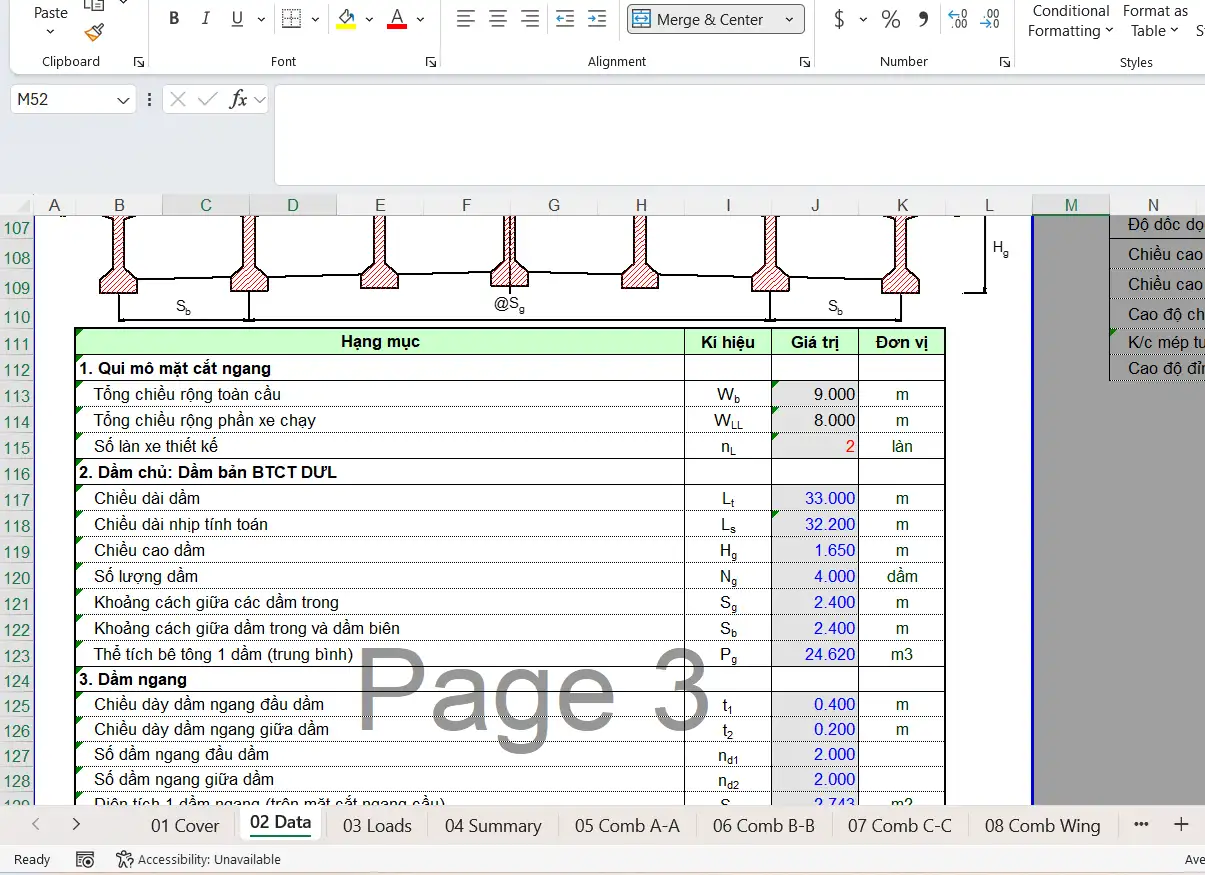Center text horizontally

click(x=498, y=19)
